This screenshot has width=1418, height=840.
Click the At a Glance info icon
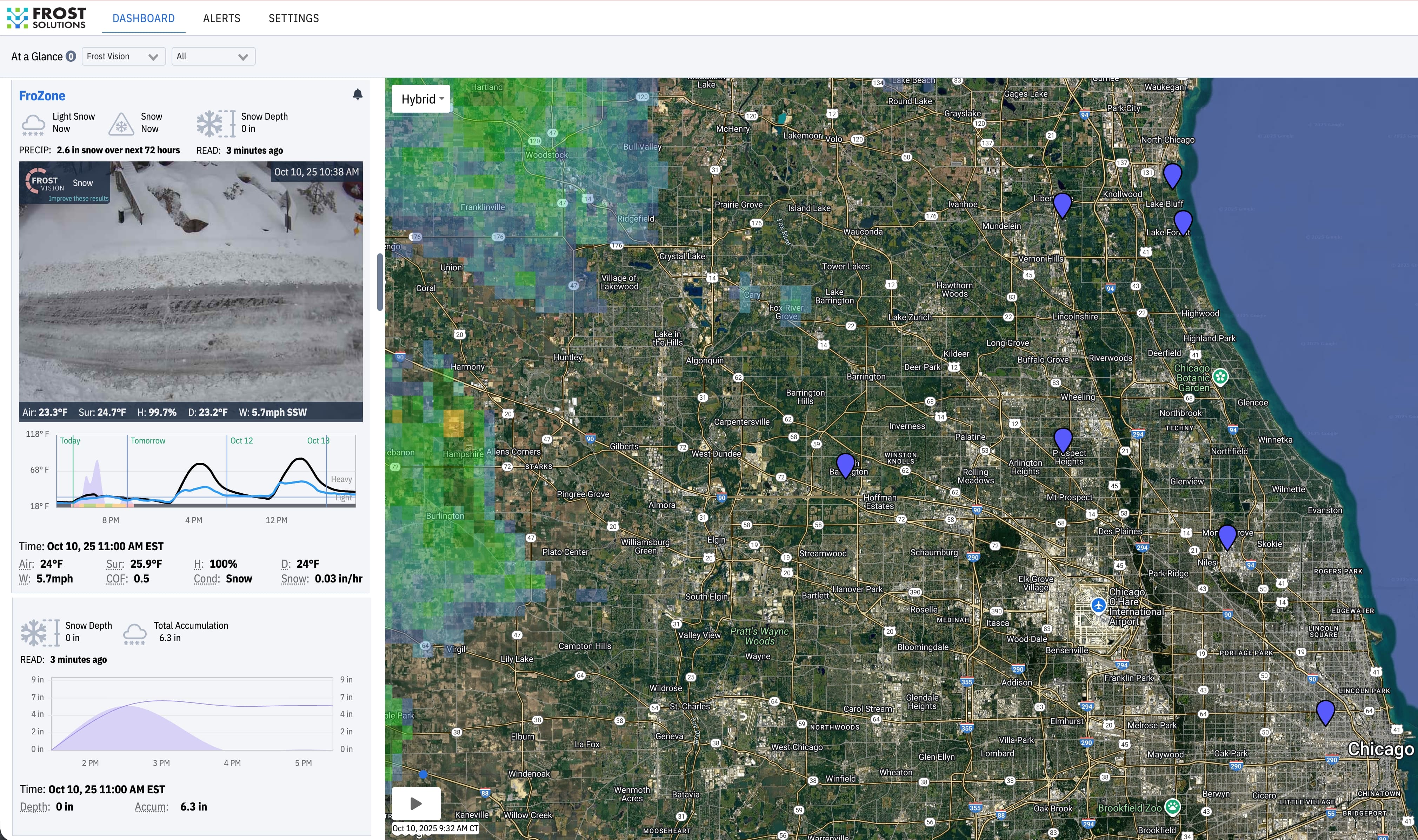tap(71, 56)
